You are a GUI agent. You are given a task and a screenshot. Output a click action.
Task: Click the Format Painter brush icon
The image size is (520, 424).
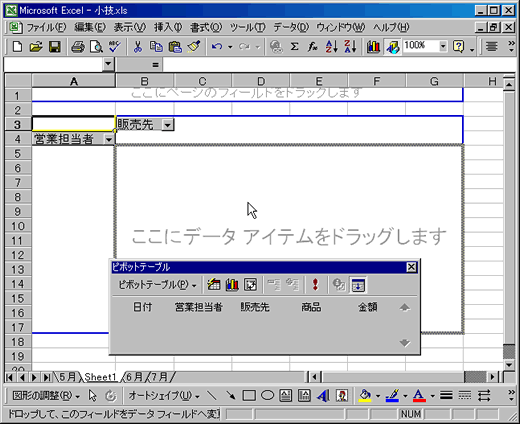[x=194, y=47]
